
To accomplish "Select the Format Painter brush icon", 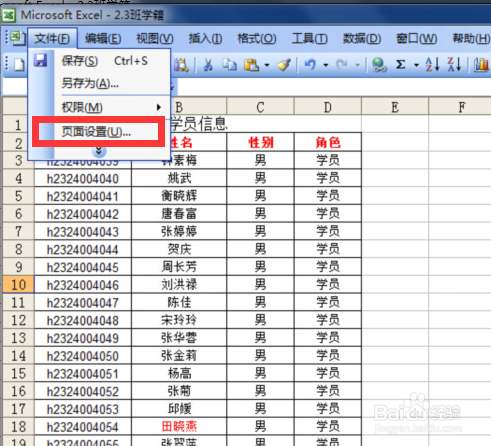I will [284, 64].
